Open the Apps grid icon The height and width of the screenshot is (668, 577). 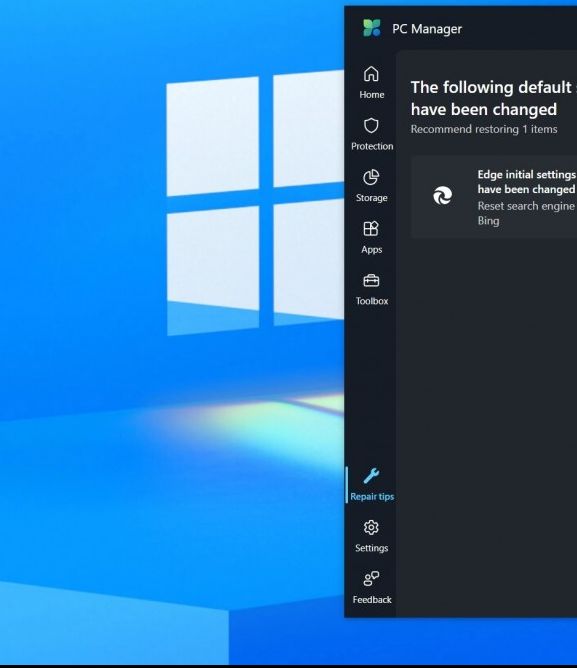371,229
